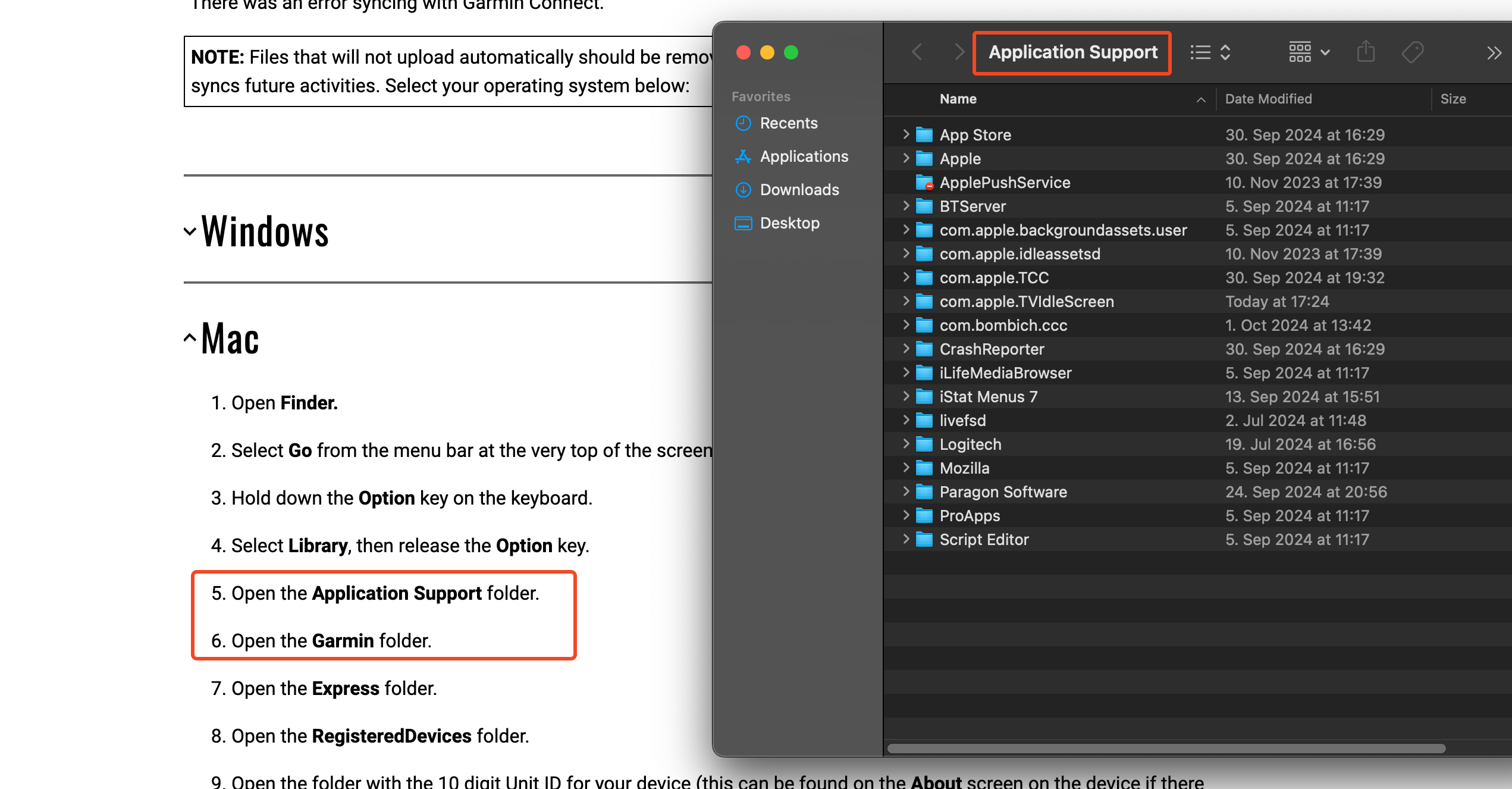Select the ApplePushService folder row

pyautogui.click(x=1005, y=183)
